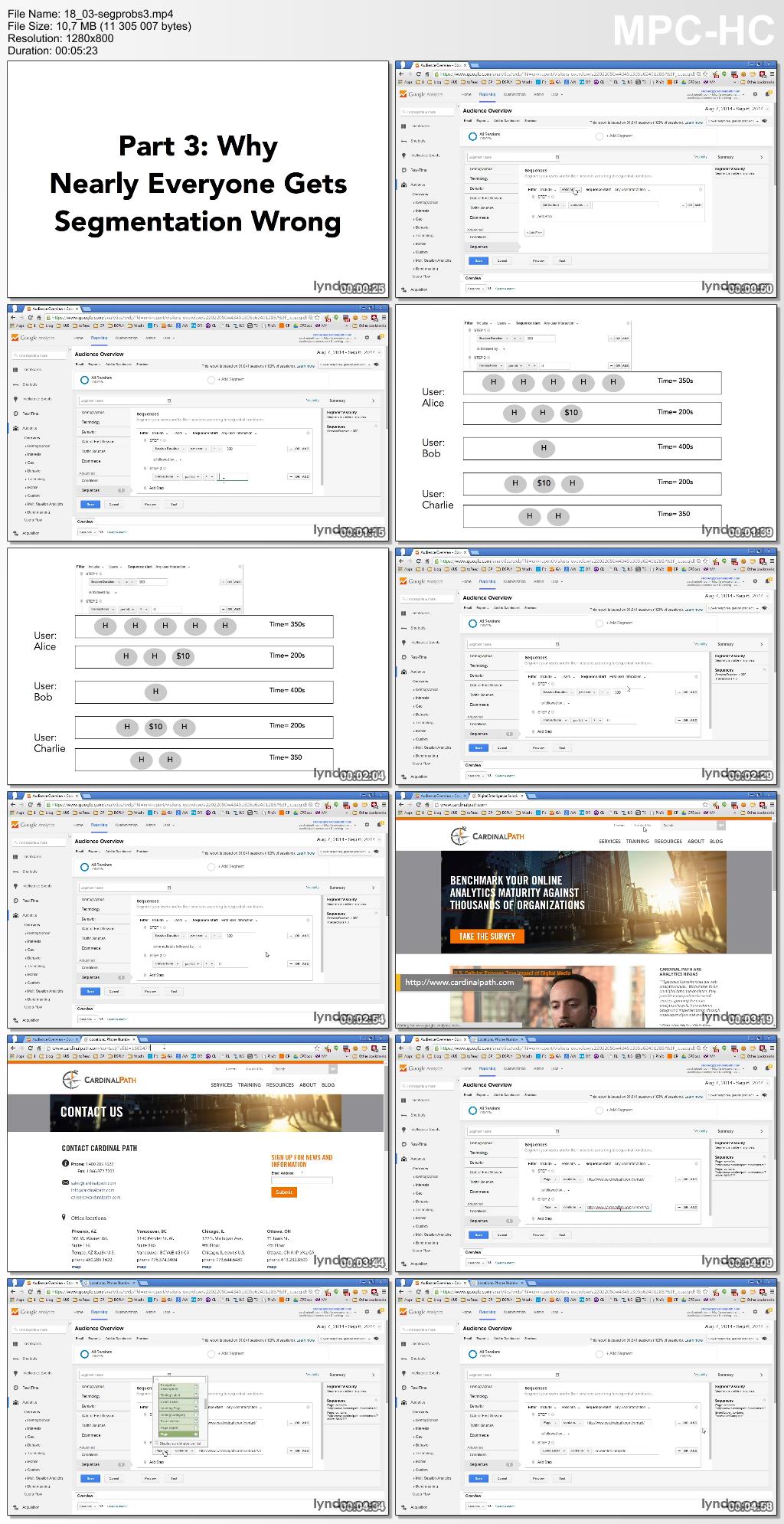Select the final thumbnail at 00:04:58
The width and height of the screenshot is (784, 1524).
[586, 1397]
